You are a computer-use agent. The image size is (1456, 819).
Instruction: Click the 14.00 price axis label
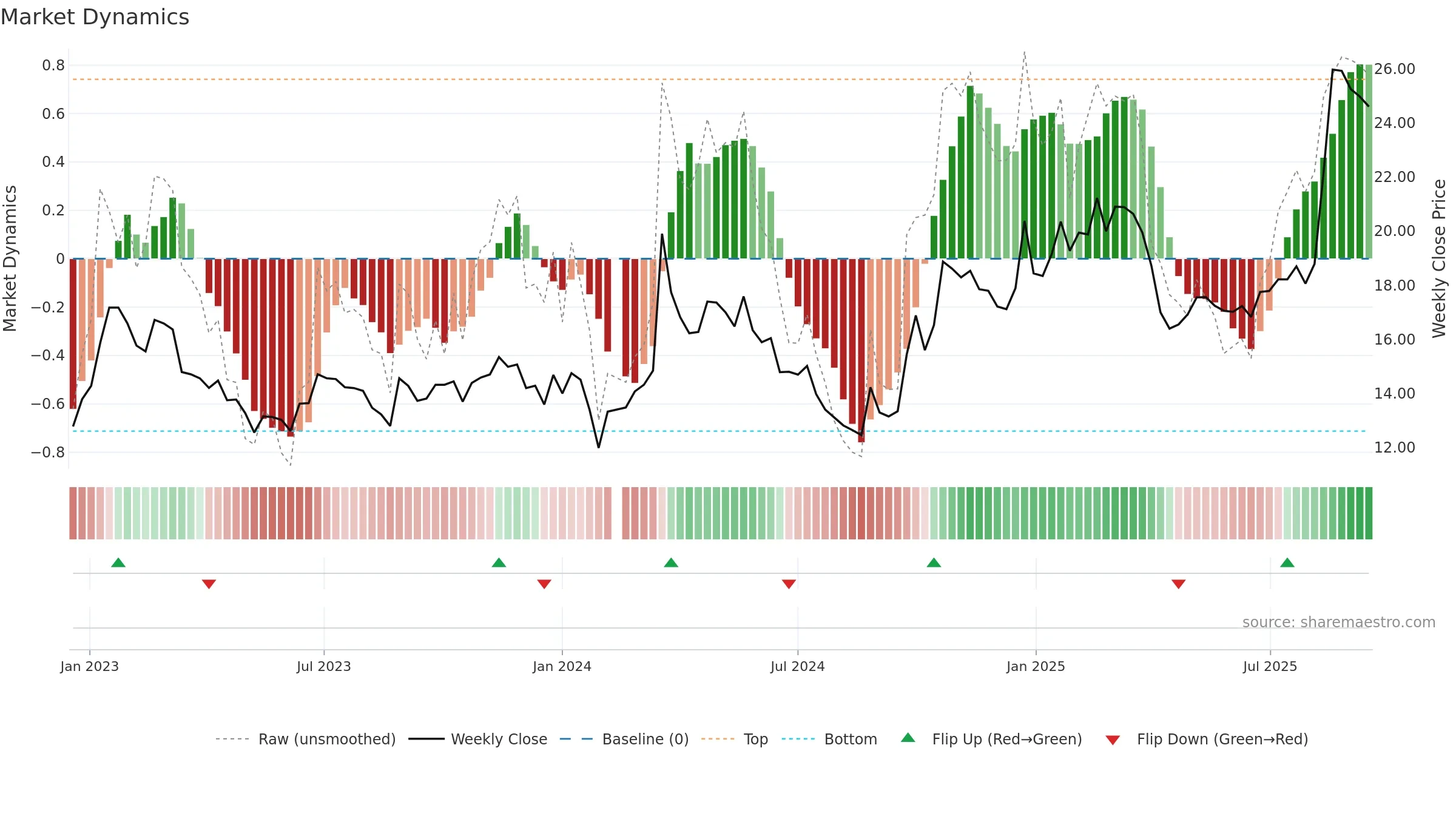coord(1395,393)
